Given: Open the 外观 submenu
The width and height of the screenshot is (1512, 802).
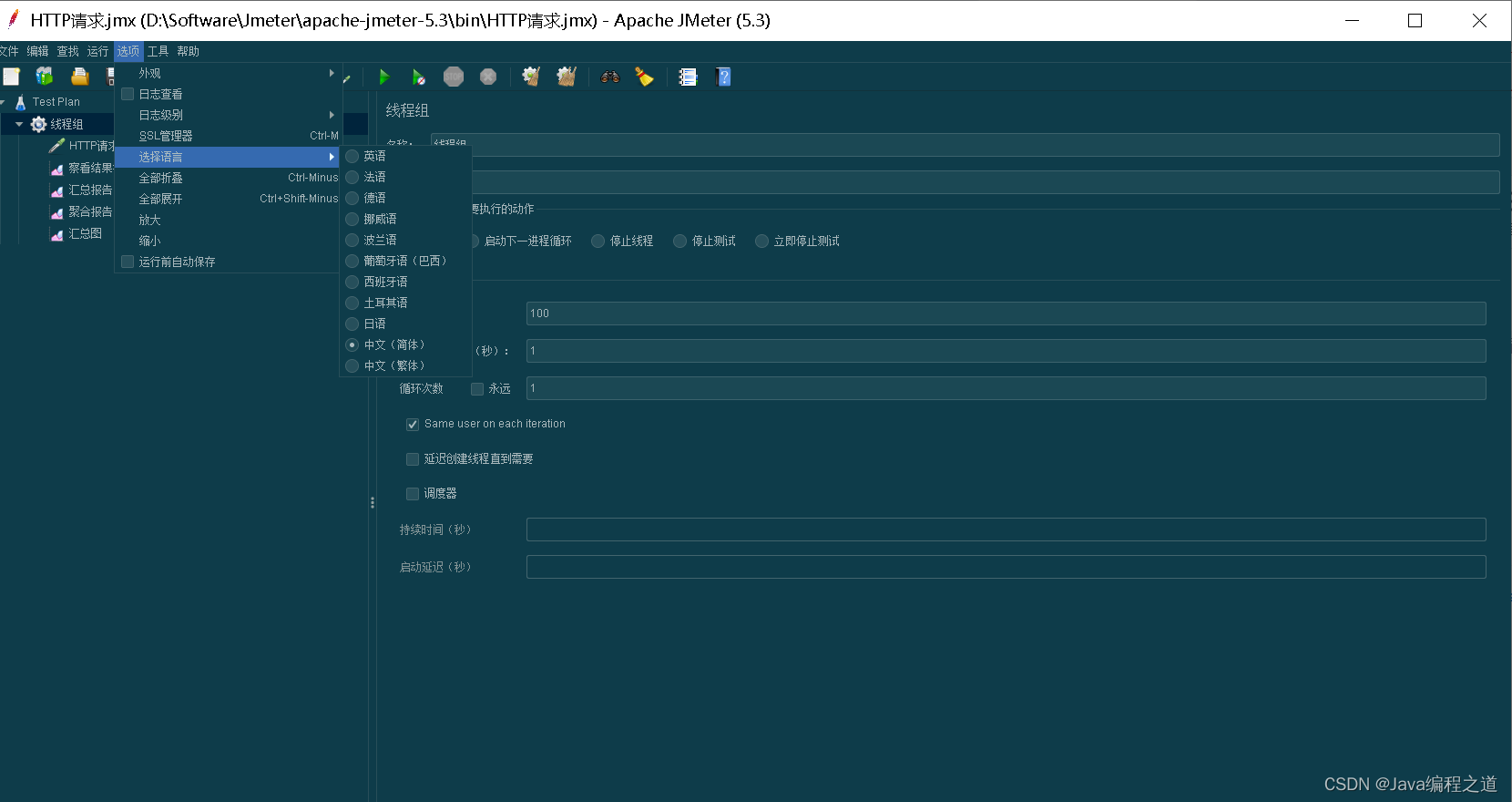Looking at the screenshot, I should pos(228,73).
